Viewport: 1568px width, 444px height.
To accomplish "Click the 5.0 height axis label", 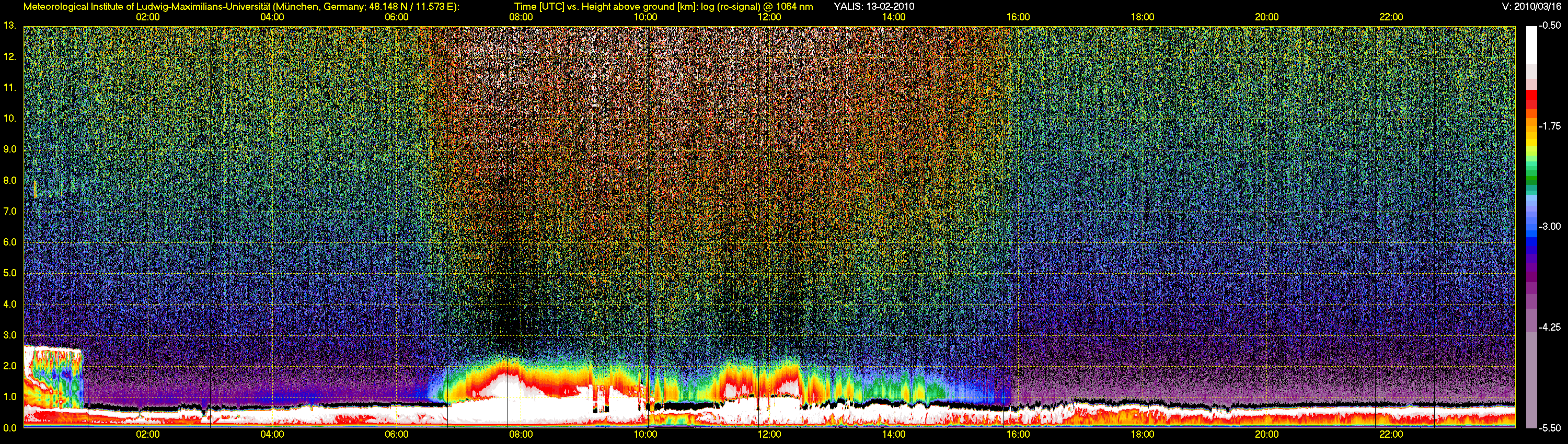I will pyautogui.click(x=10, y=273).
